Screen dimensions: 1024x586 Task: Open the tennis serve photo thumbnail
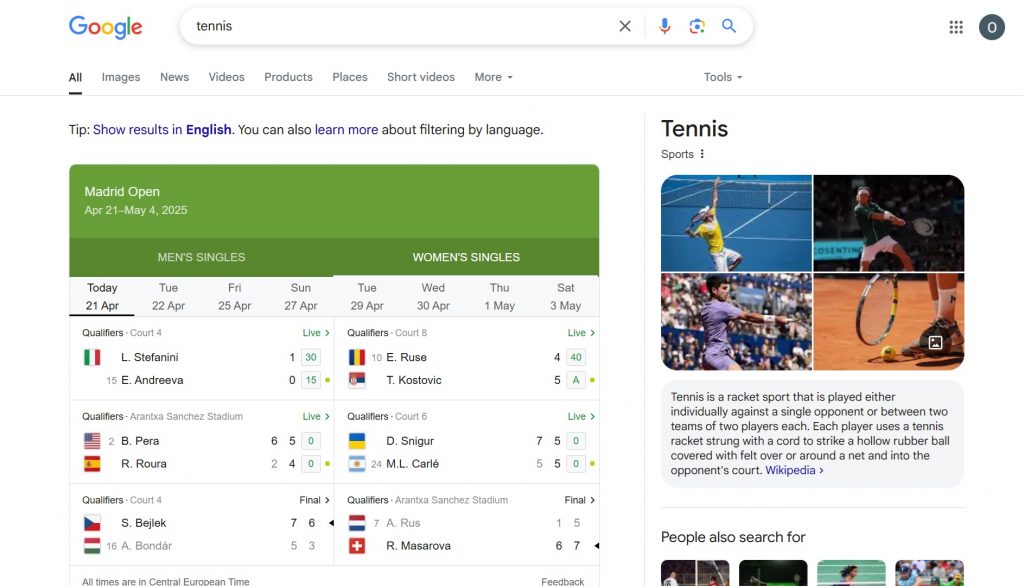(x=736, y=223)
